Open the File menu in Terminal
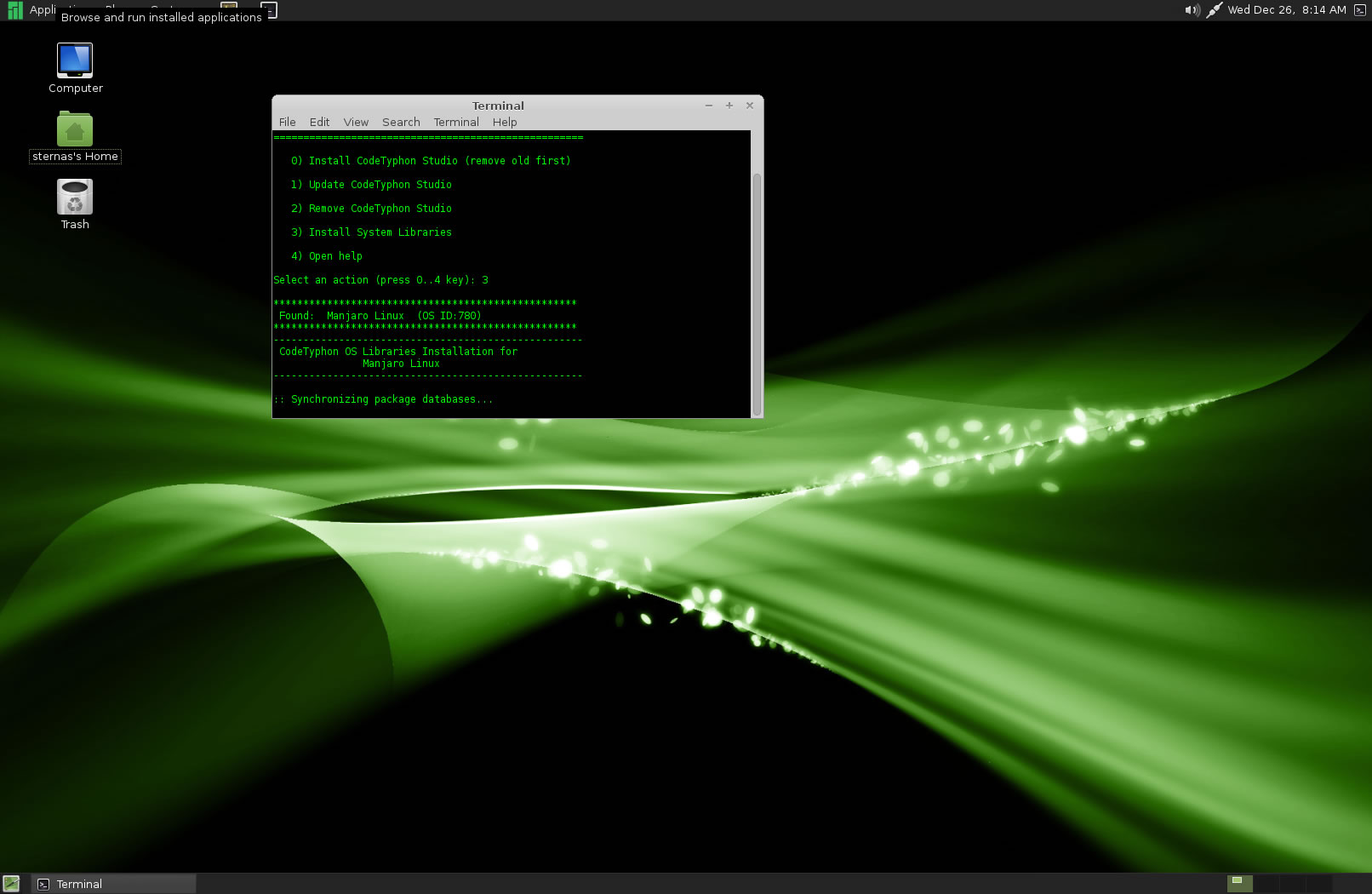Image resolution: width=1372 pixels, height=894 pixels. tap(288, 122)
